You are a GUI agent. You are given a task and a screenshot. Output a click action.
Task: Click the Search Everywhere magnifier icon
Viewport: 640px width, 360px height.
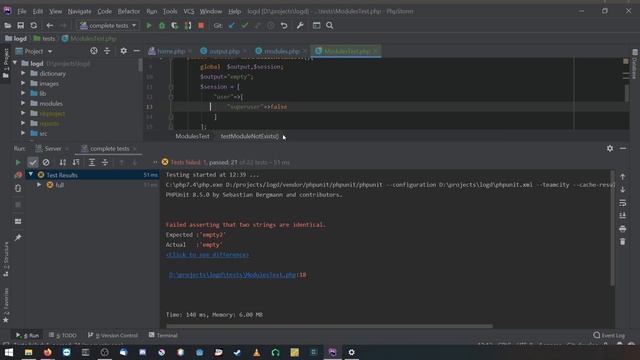click(x=329, y=25)
